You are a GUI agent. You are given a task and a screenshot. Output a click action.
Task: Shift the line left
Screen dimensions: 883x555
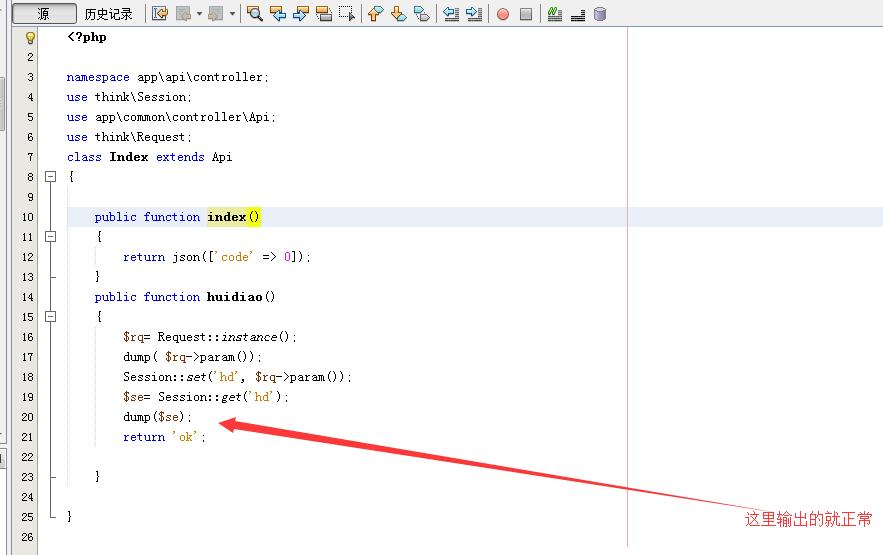click(x=451, y=14)
